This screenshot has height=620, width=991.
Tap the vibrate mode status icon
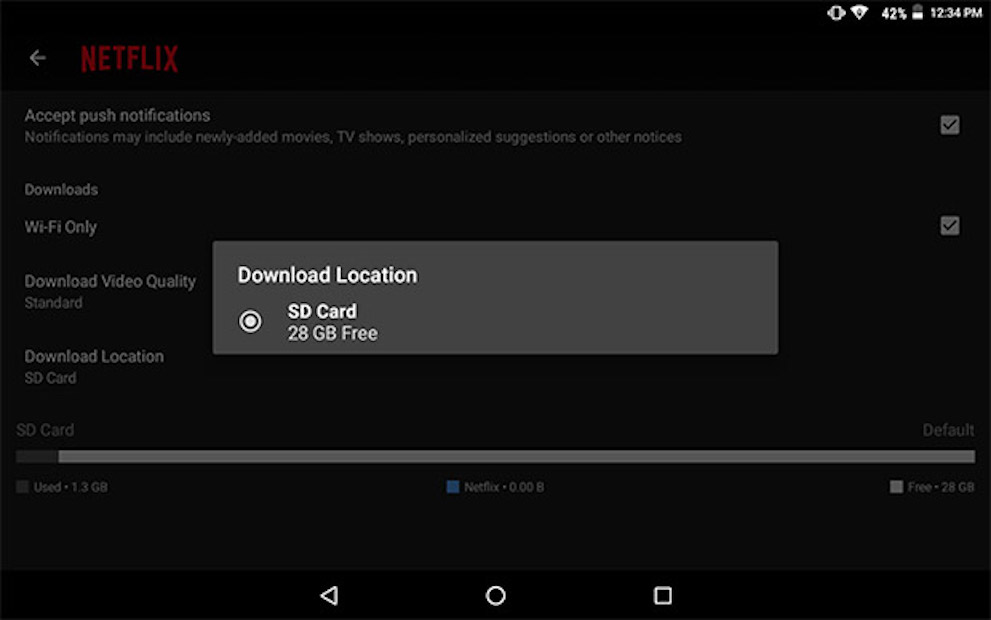(x=835, y=13)
